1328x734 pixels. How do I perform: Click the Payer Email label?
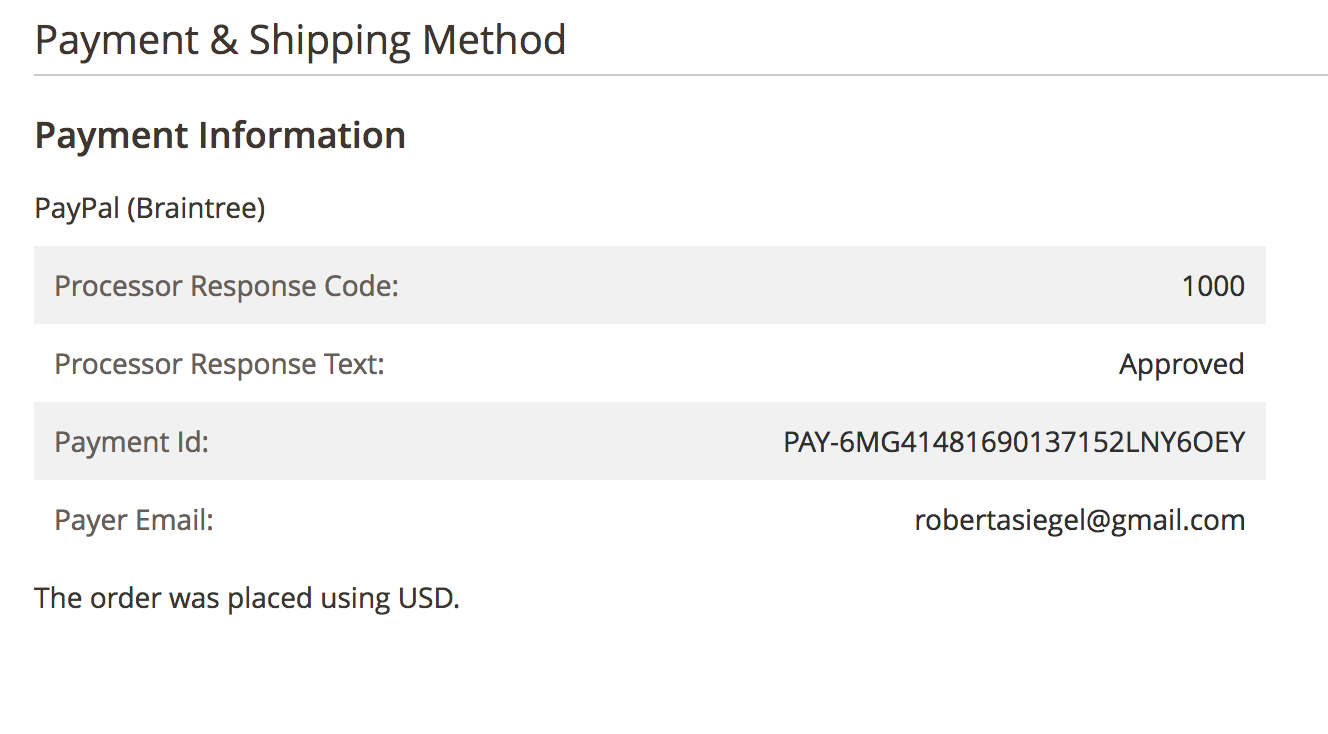pos(134,520)
